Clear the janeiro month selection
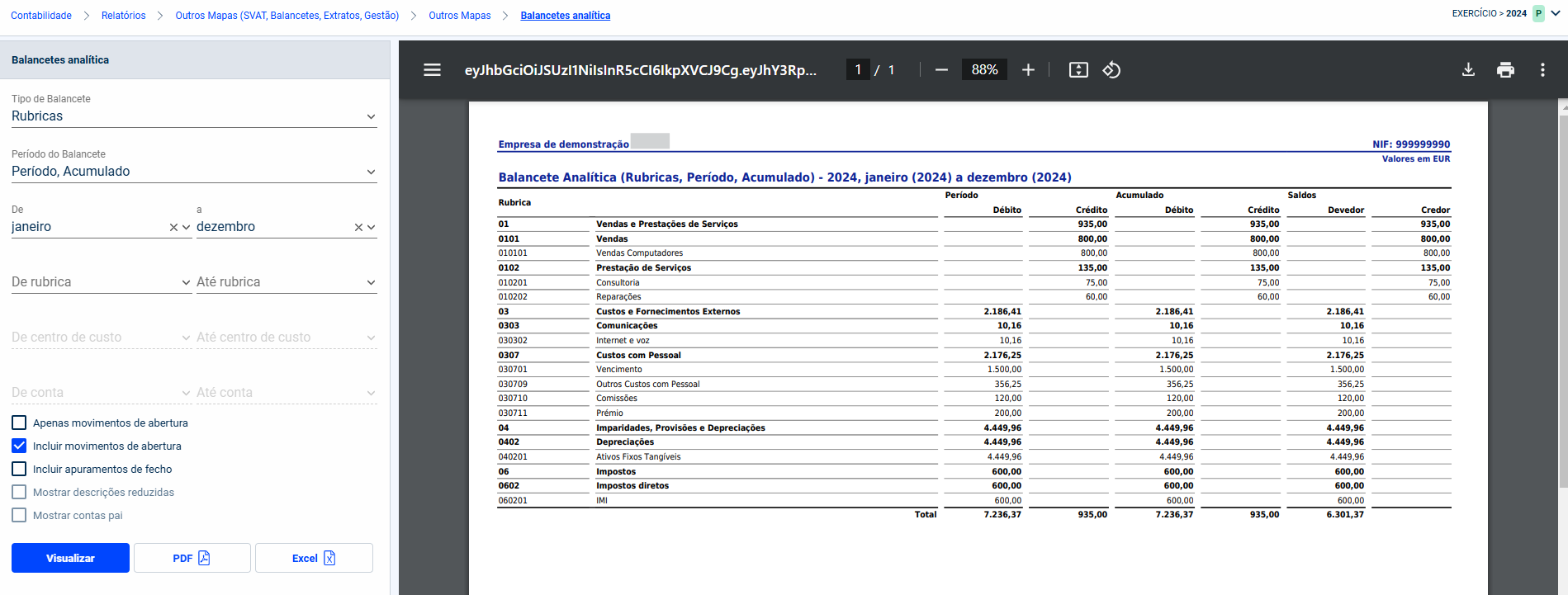This screenshot has width=1568, height=595. (173, 227)
